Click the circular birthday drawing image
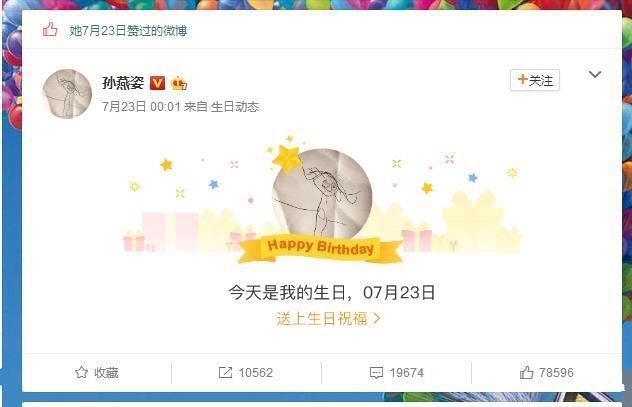This screenshot has height=407, width=632. 322,194
